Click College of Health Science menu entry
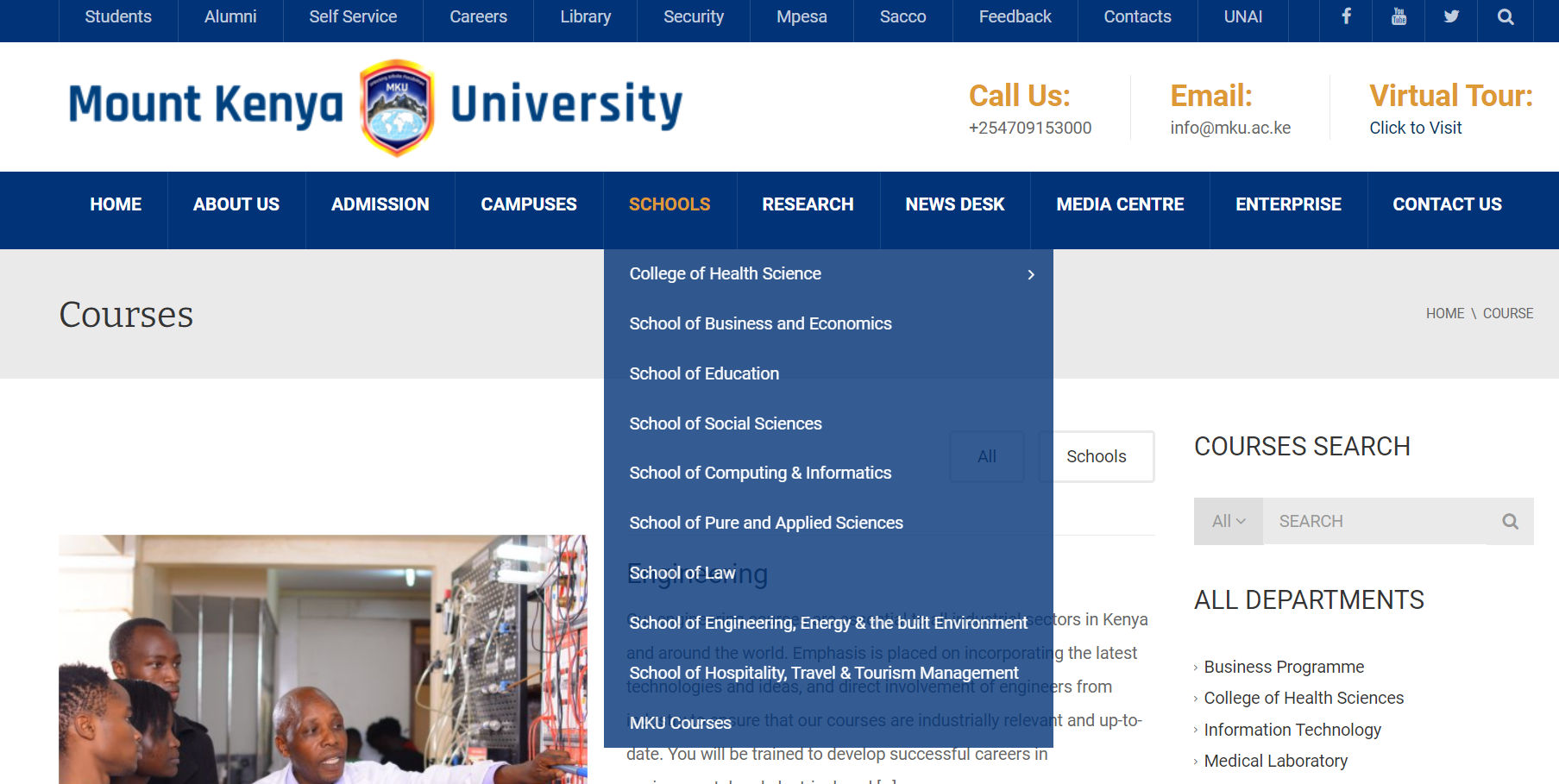1559x784 pixels. tap(726, 273)
